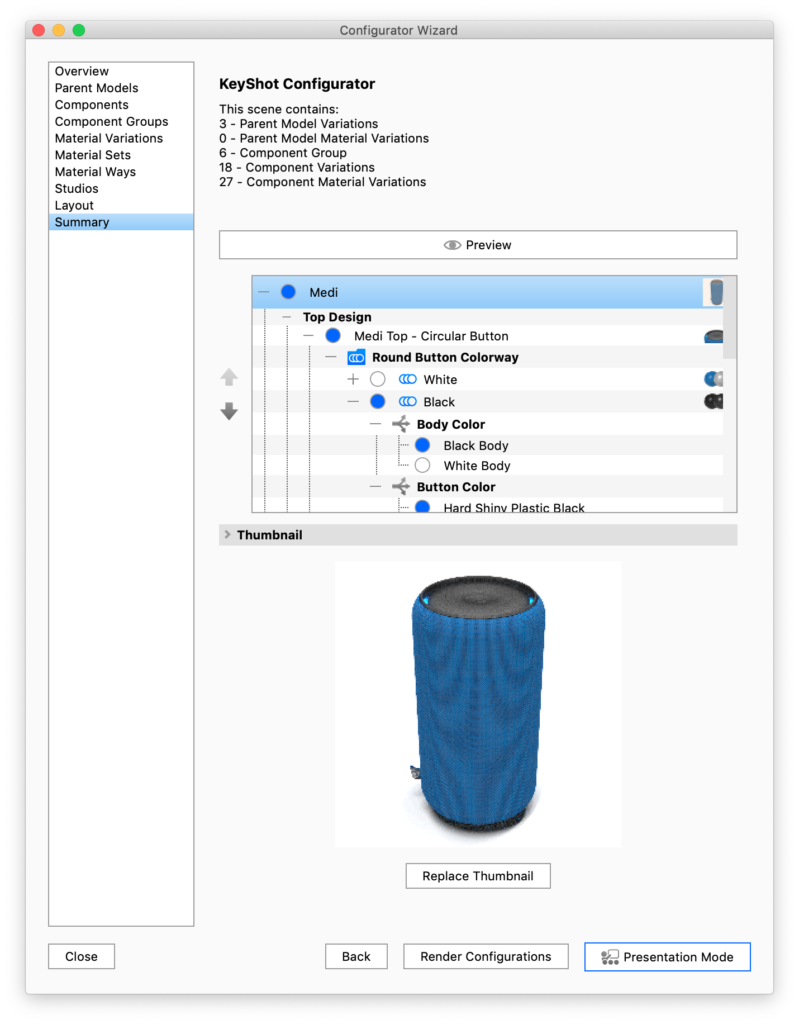Collapse the Top Design group
Screen dimensions: 799x1024
(286, 317)
